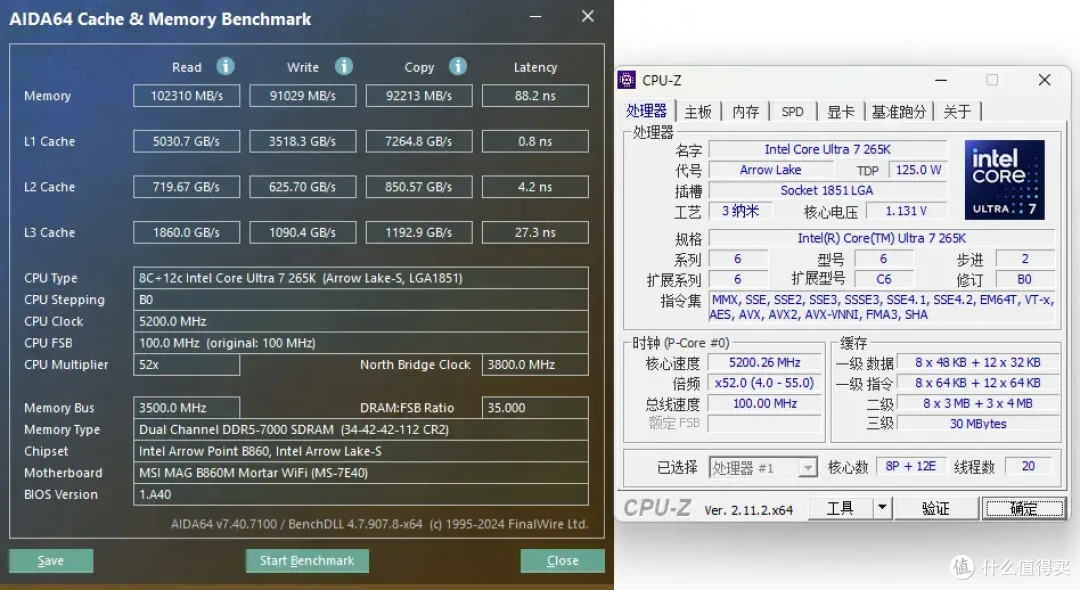Viewport: 1080px width, 590px height.
Task: Switch to the 内存 tab in CPU-Z
Action: point(745,112)
